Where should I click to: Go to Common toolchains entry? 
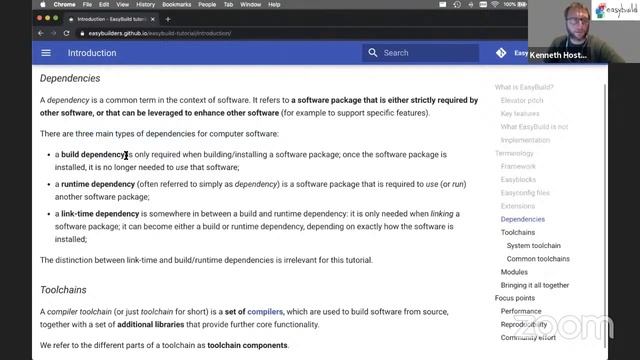click(538, 259)
